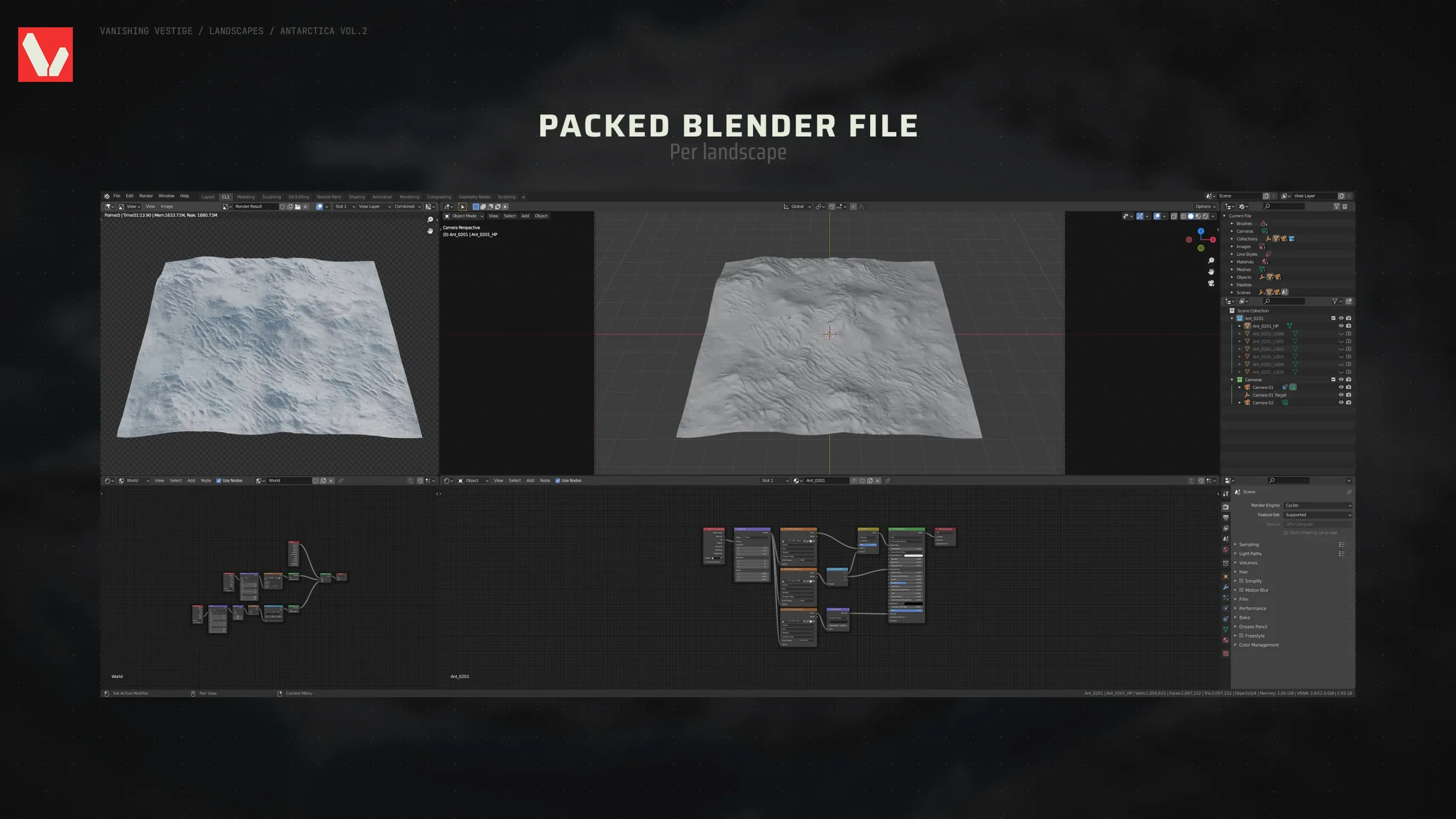Open the Combined pass dropdown

407,207
